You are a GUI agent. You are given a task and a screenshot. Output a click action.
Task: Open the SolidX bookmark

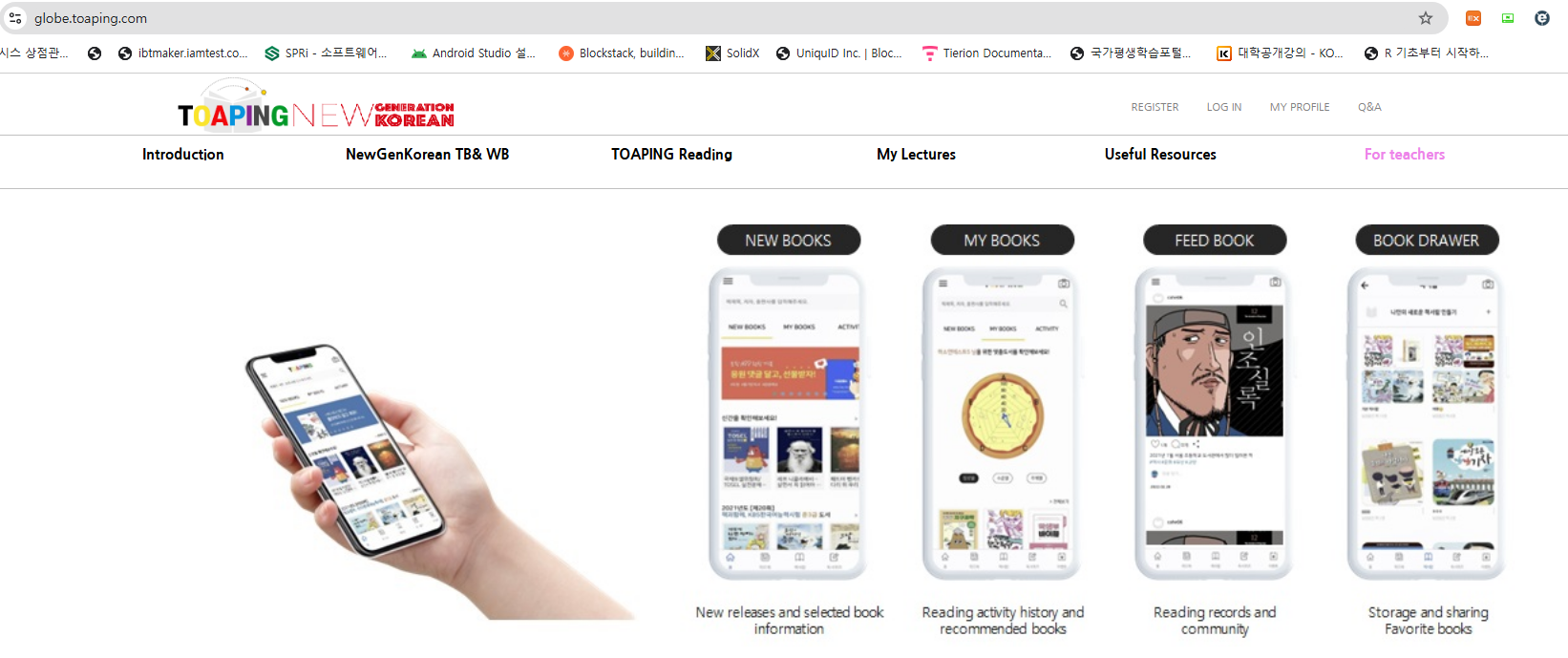(732, 53)
